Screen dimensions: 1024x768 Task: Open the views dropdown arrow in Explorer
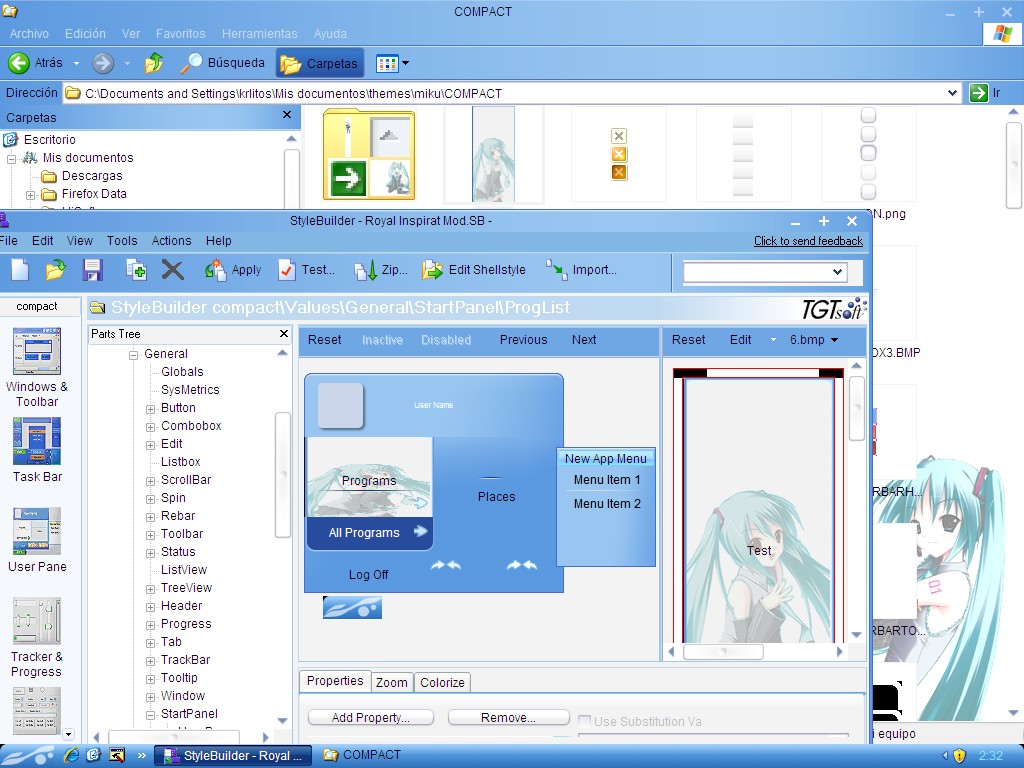click(x=406, y=63)
